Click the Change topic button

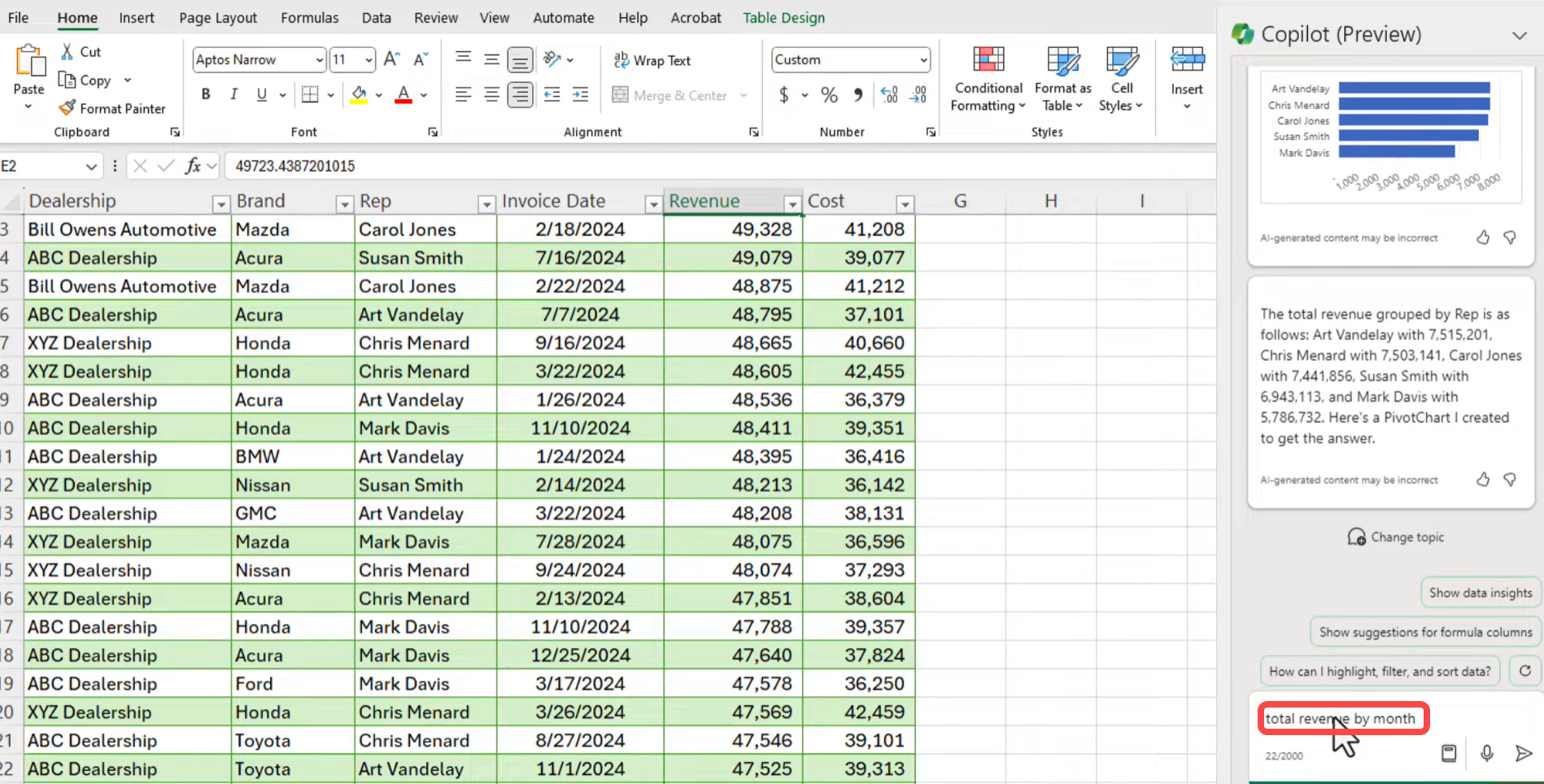[1395, 537]
